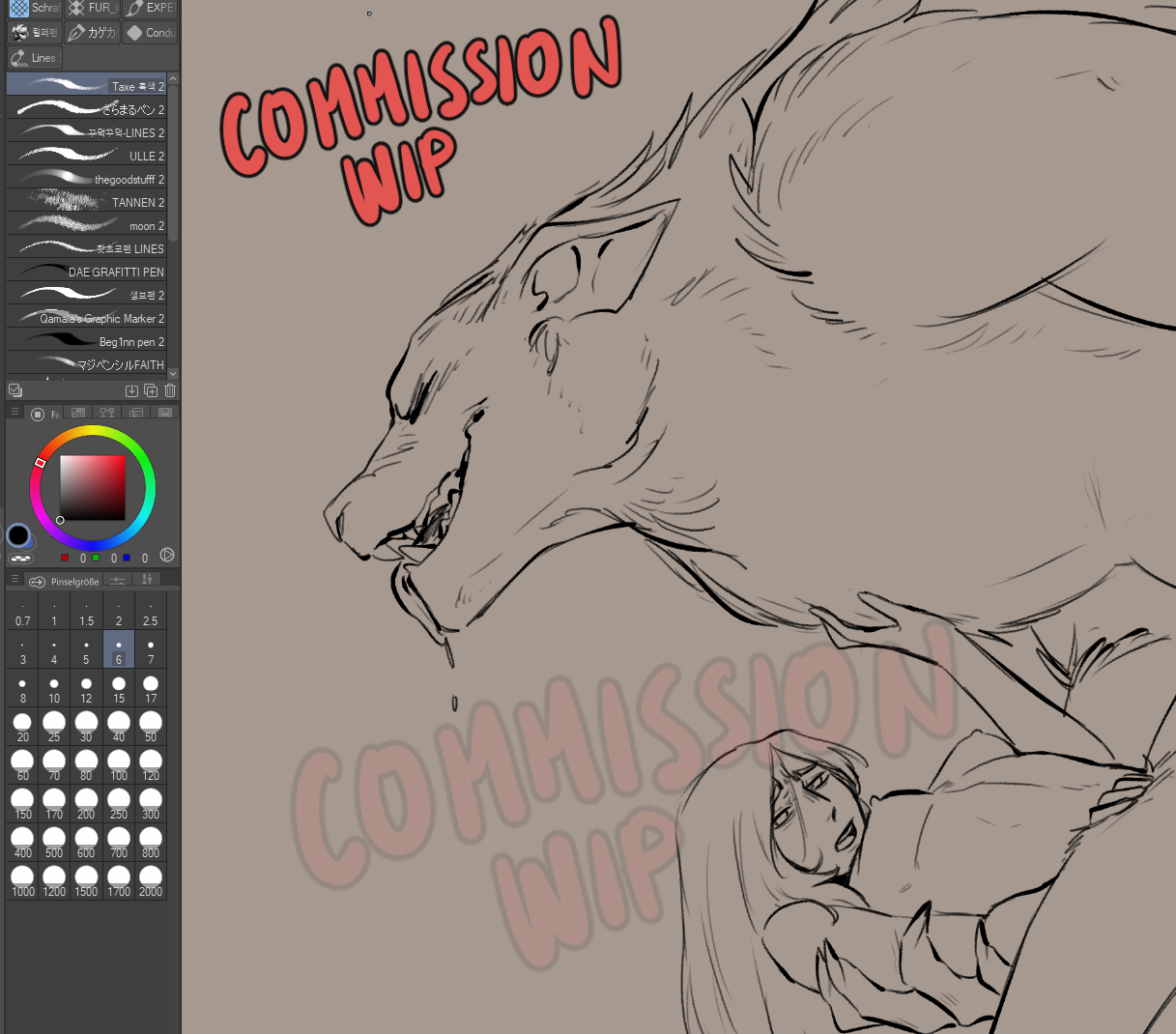Select the FUR_ brush sub tool group
The height and width of the screenshot is (1034, 1176).
pos(93,8)
